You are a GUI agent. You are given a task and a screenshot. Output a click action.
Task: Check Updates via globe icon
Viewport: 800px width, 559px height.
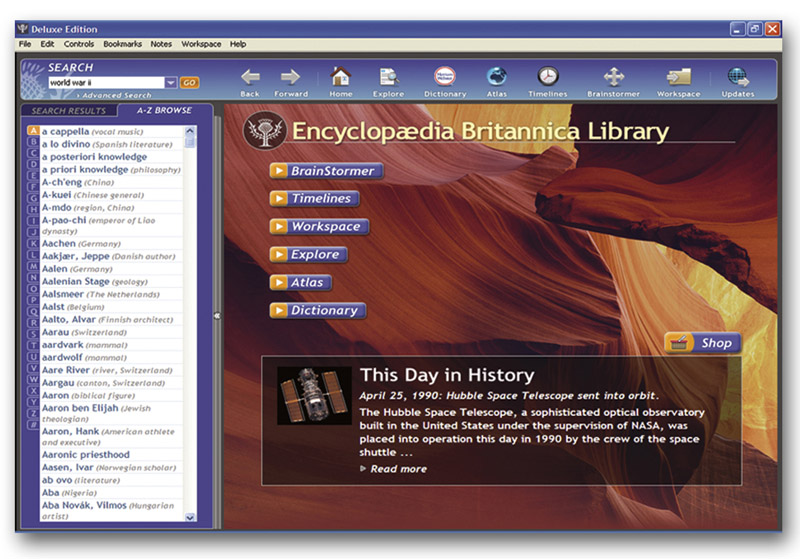point(738,77)
